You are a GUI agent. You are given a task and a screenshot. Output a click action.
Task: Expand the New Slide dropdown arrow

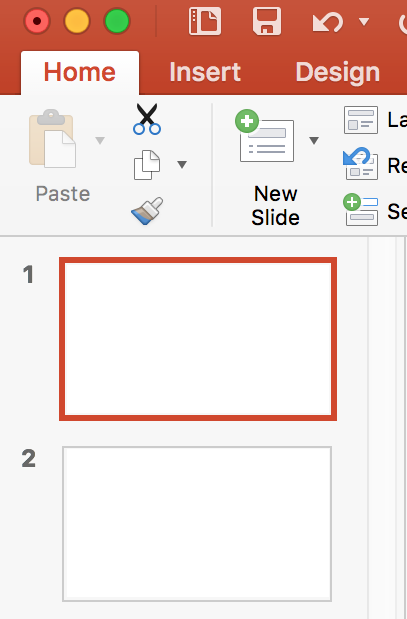tap(314, 141)
